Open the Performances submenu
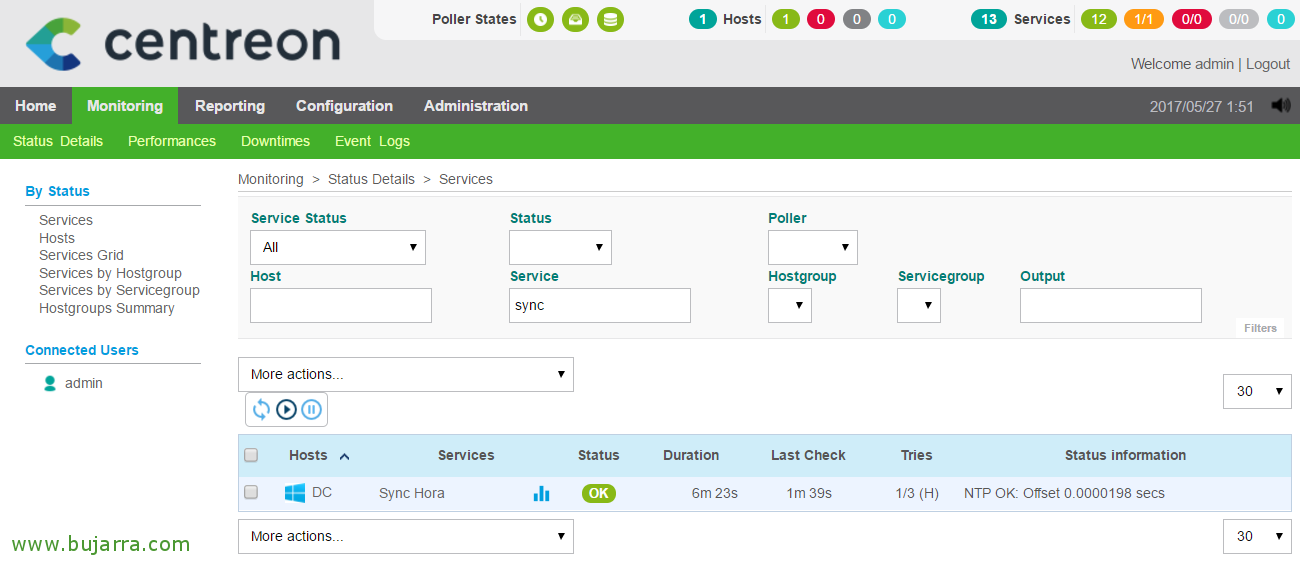Screen dimensions: 1300x565 point(172,141)
